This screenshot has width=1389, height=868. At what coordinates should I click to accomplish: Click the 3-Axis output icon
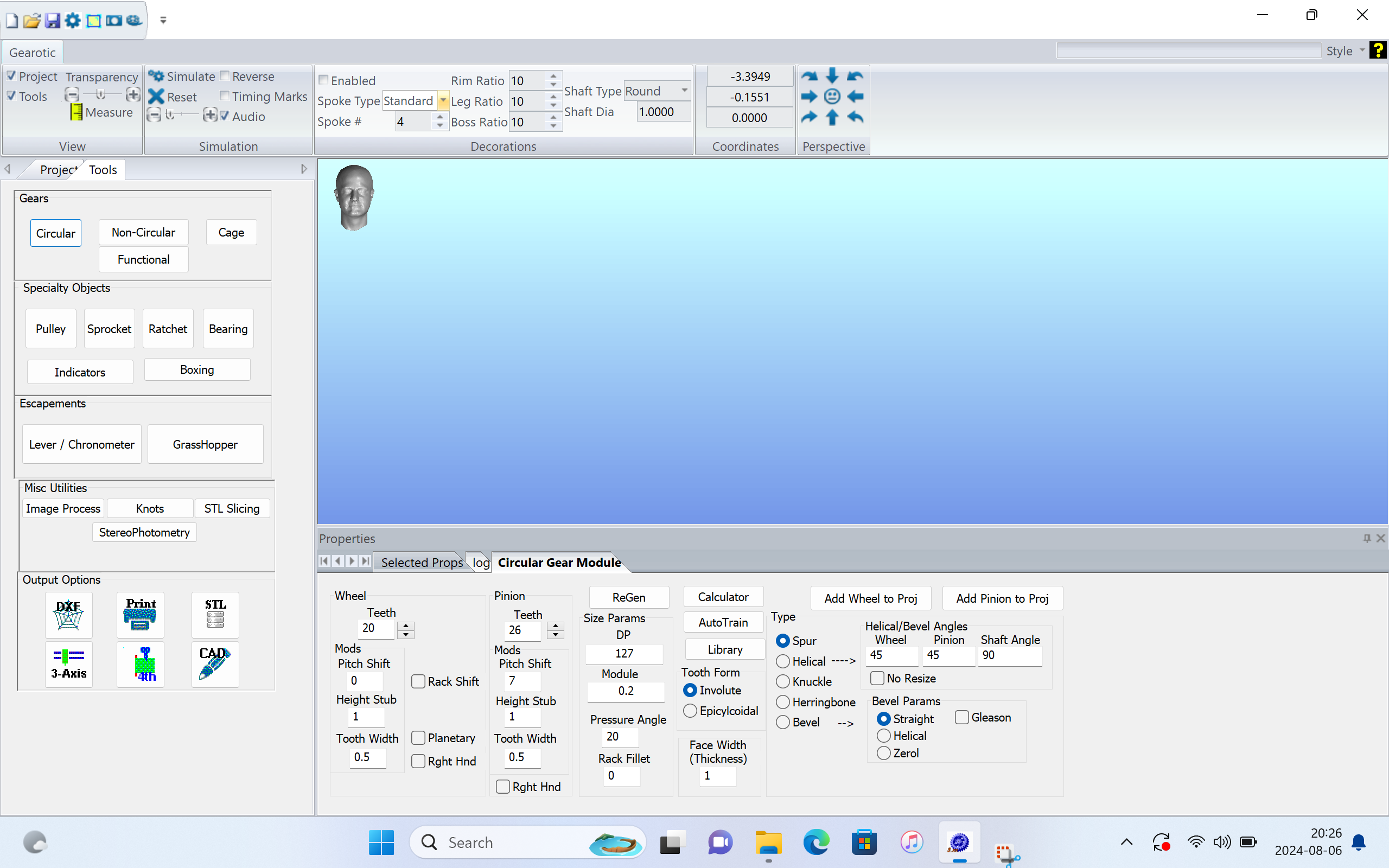click(68, 664)
